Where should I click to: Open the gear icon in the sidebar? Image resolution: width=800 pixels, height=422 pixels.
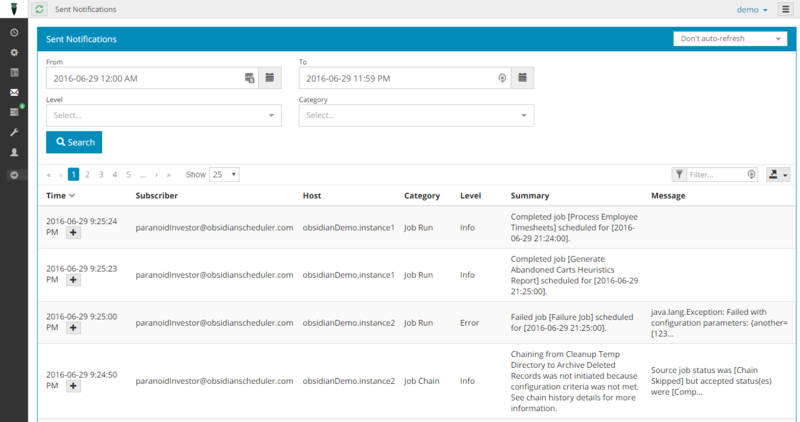(x=14, y=53)
